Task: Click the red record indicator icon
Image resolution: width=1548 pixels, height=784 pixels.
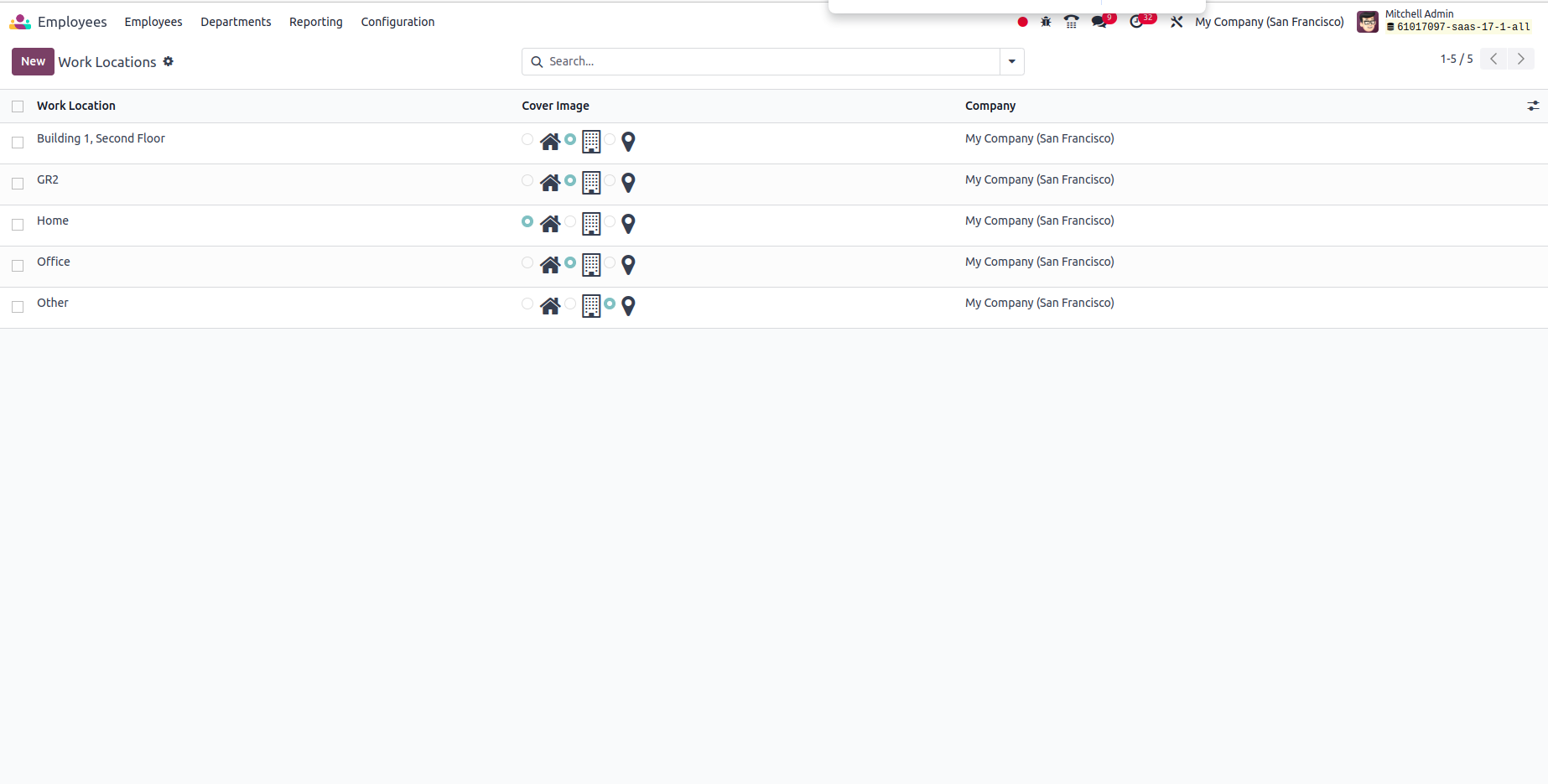Action: tap(1022, 22)
